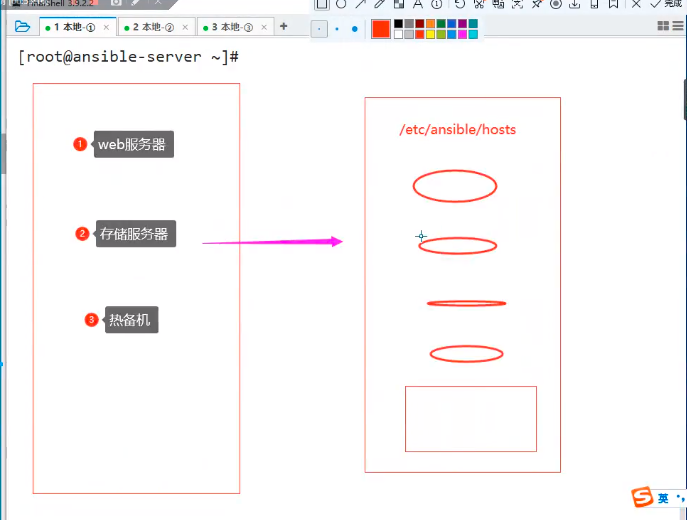Cancel the screenshot with the X icon
The image size is (687, 520).
coord(636,4)
